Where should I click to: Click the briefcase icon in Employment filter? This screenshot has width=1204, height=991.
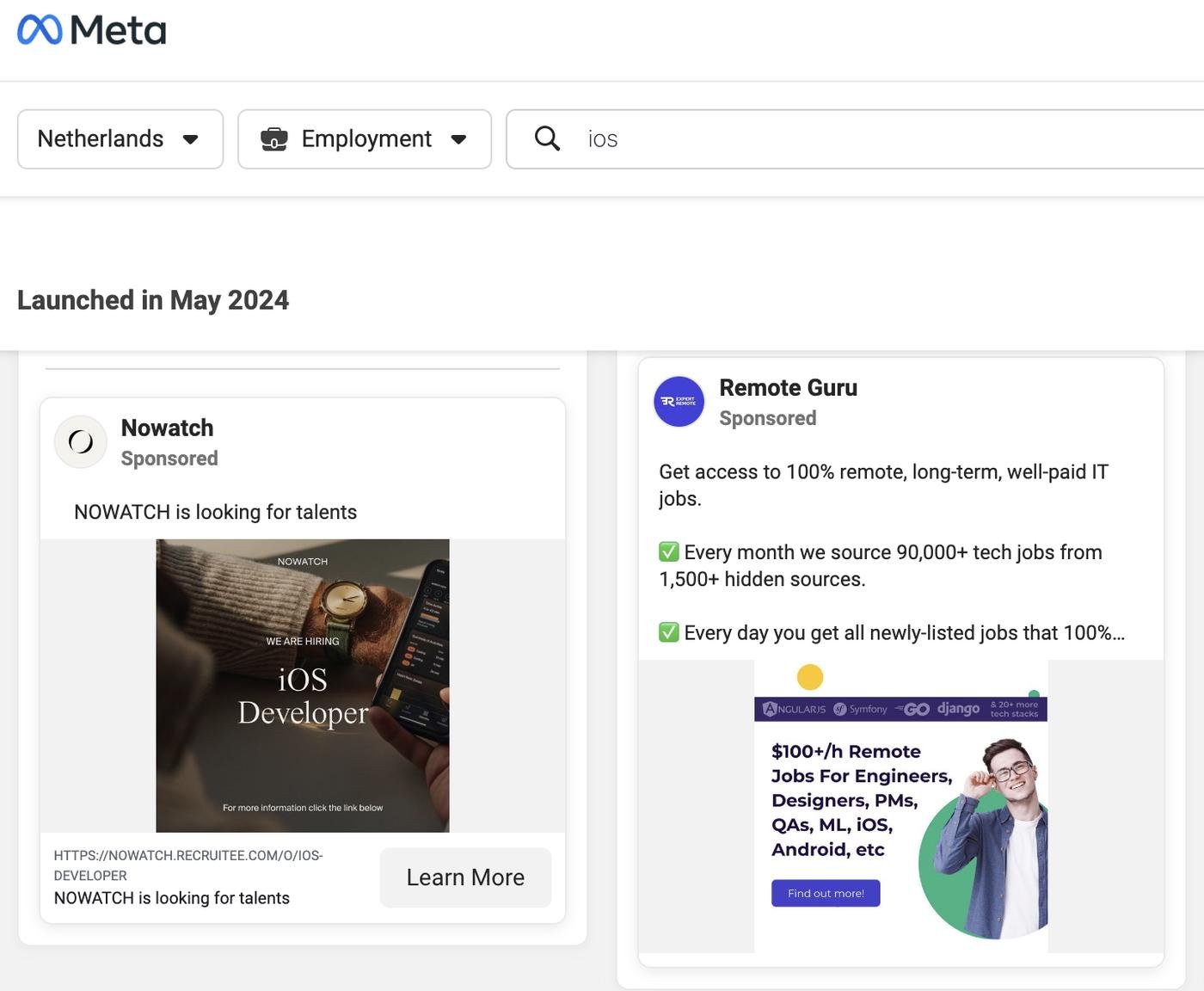(274, 138)
